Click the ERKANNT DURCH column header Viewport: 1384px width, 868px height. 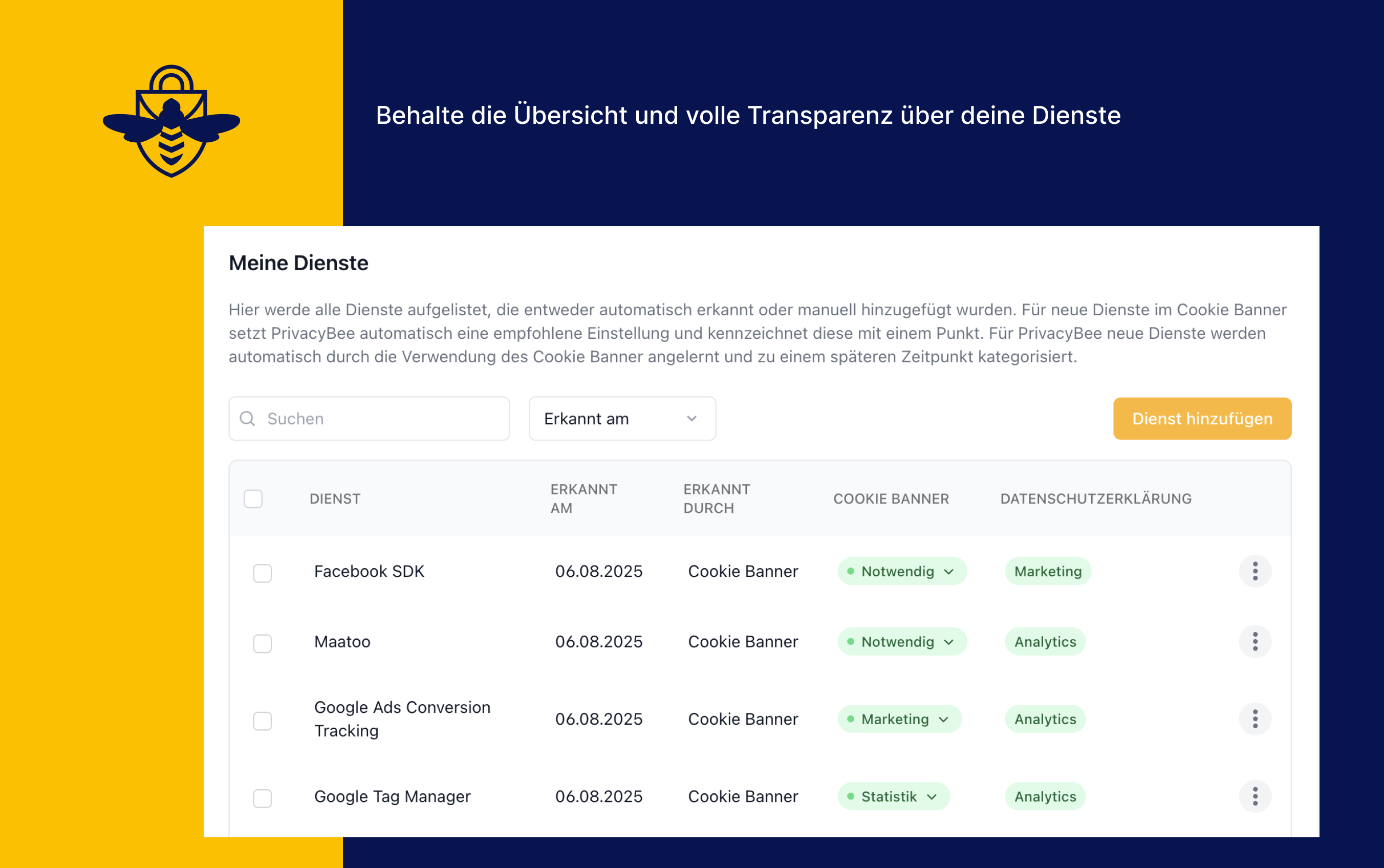click(x=717, y=499)
